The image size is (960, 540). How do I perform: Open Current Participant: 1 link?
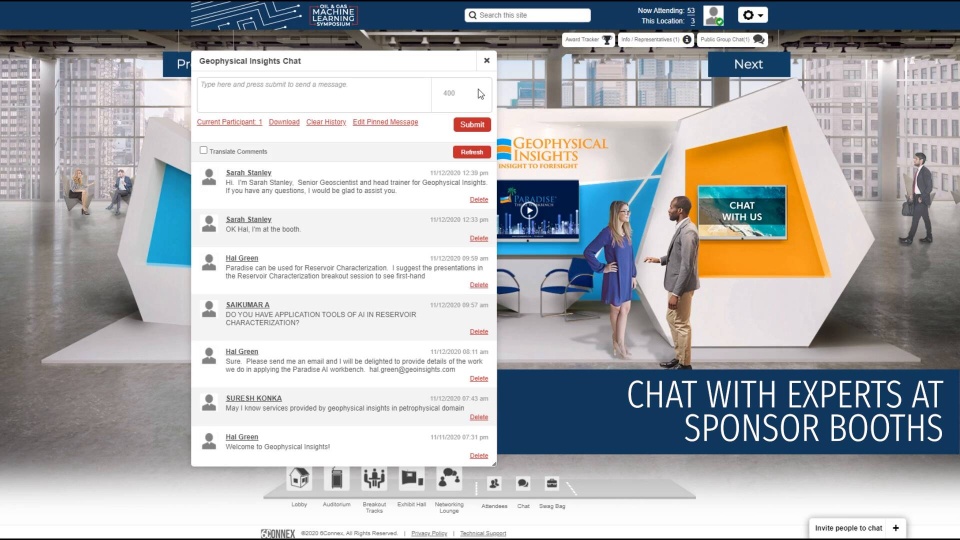229,122
